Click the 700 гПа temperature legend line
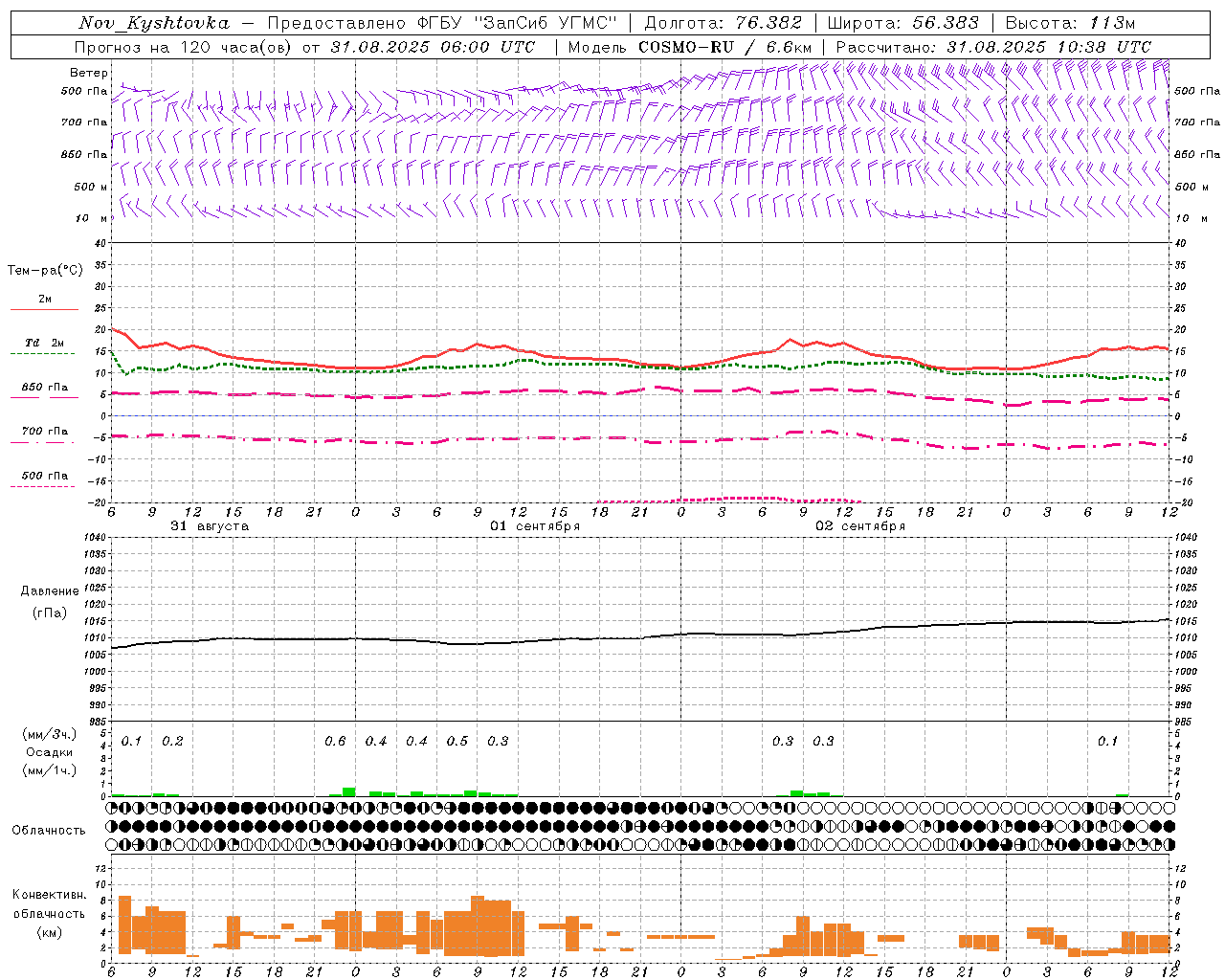Viewport: 1225px width, 980px height. click(x=44, y=442)
